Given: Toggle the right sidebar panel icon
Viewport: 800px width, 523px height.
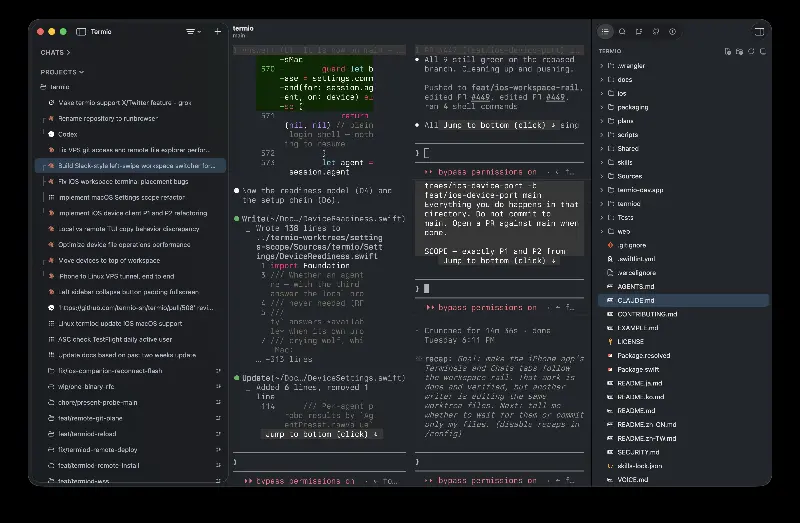Looking at the screenshot, I should coord(759,32).
